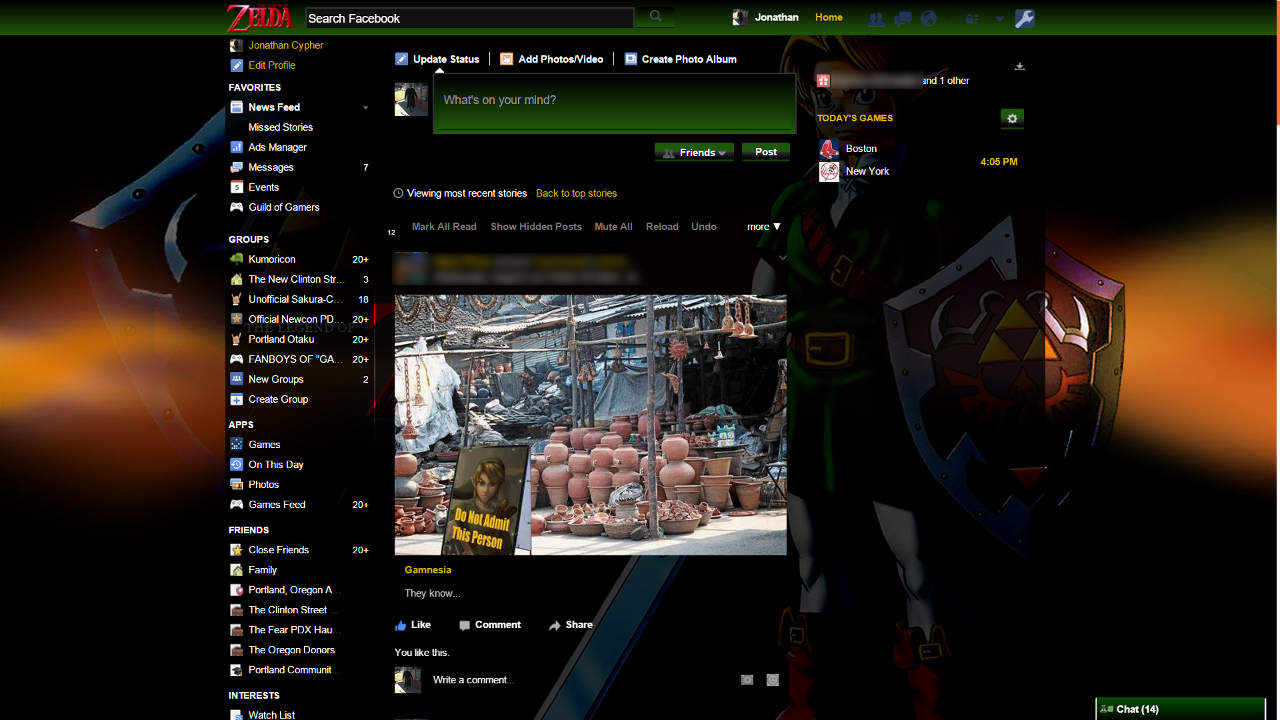The width and height of the screenshot is (1280, 720).
Task: Click the Kumoricon group icon
Action: pyautogui.click(x=236, y=259)
